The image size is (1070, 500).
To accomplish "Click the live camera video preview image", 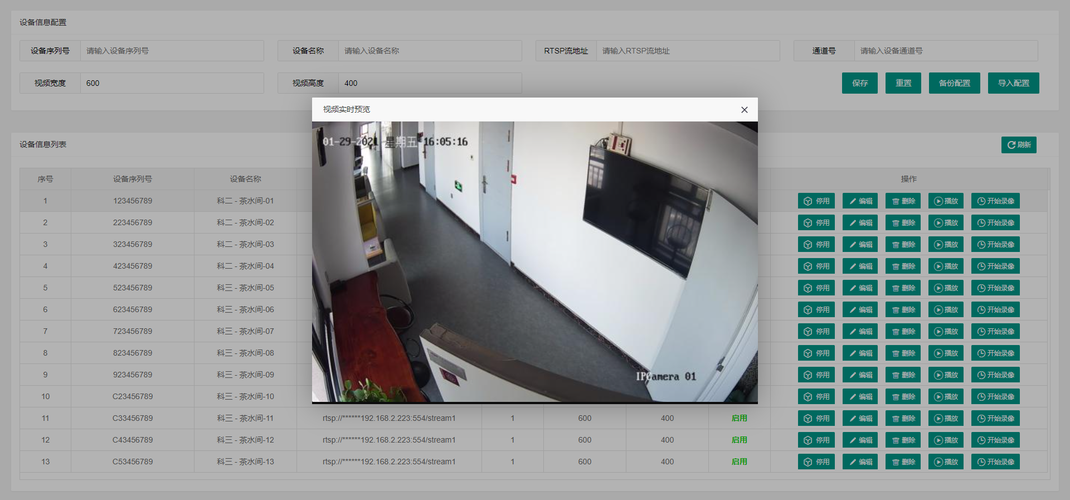I will pos(534,262).
